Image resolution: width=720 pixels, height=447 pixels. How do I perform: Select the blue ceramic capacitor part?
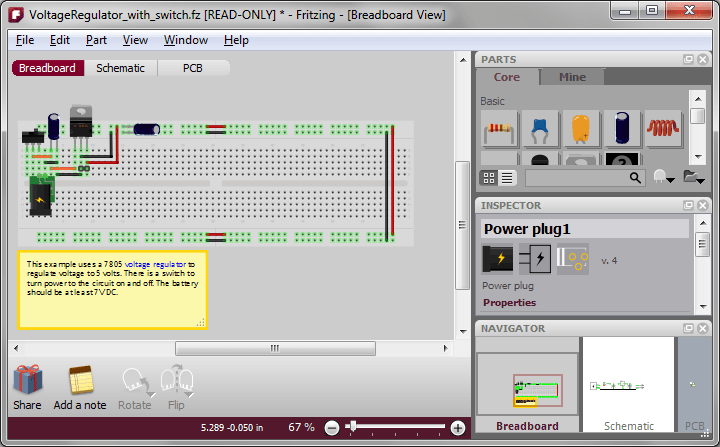[540, 128]
